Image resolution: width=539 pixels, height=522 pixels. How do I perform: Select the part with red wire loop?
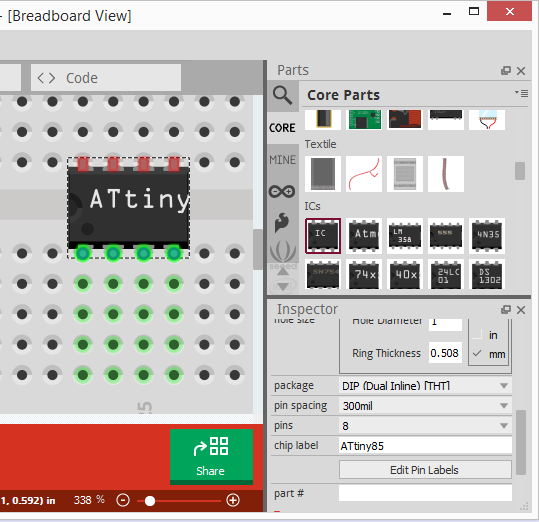[487, 120]
